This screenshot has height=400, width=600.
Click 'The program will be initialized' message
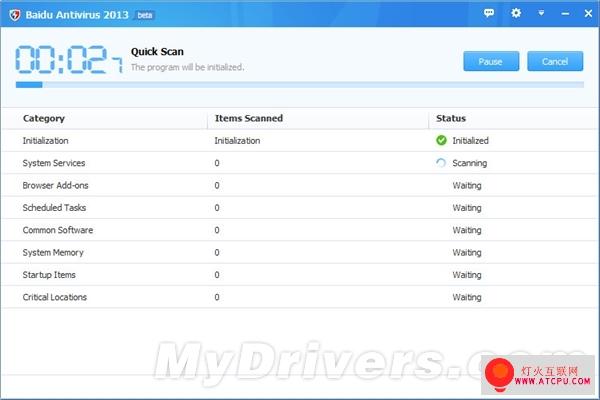pos(188,67)
